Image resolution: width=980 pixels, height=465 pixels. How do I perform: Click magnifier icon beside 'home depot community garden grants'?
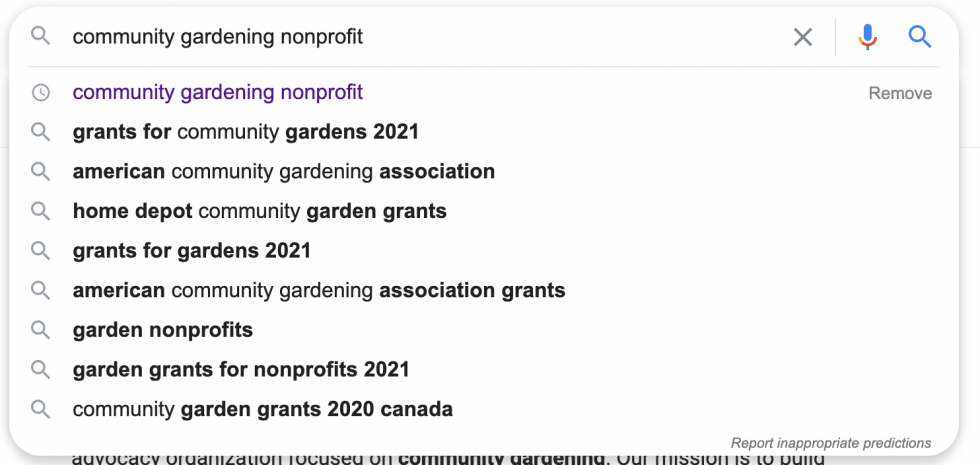(41, 211)
